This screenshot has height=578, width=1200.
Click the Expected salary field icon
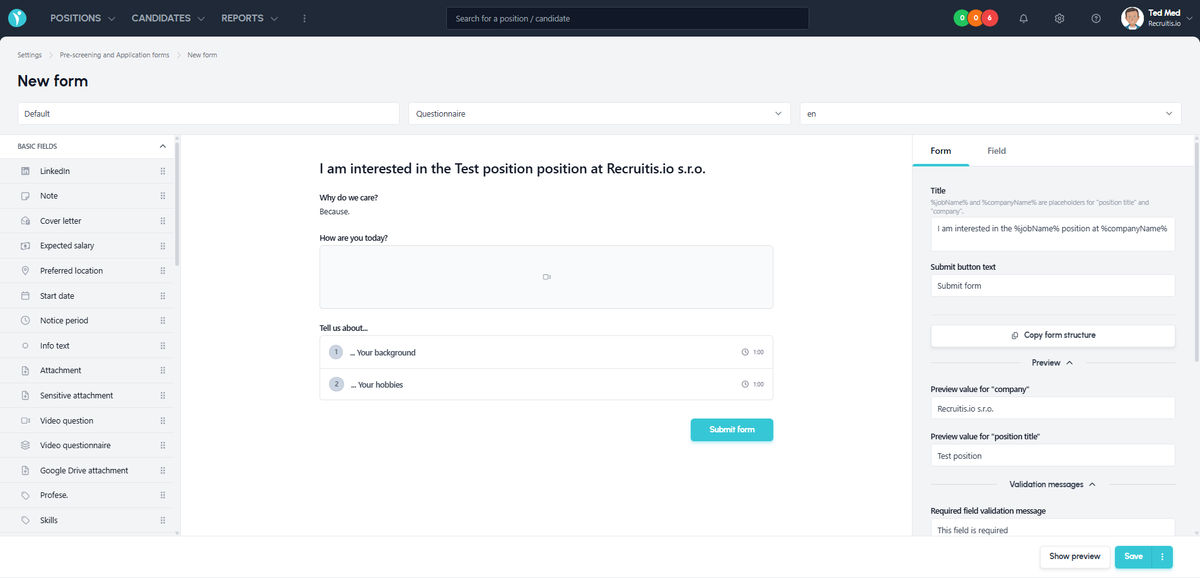tap(25, 246)
